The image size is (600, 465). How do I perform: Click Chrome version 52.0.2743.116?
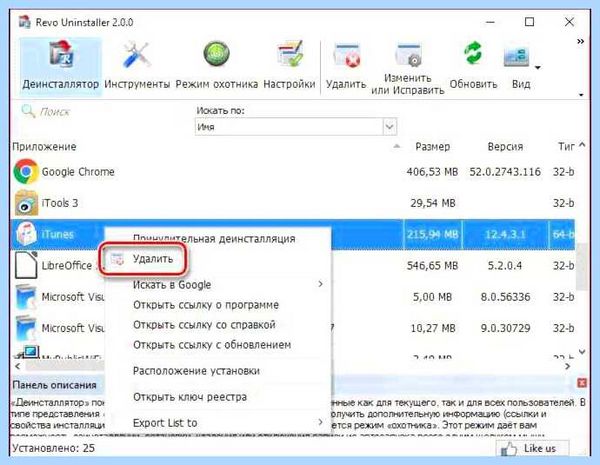(505, 172)
